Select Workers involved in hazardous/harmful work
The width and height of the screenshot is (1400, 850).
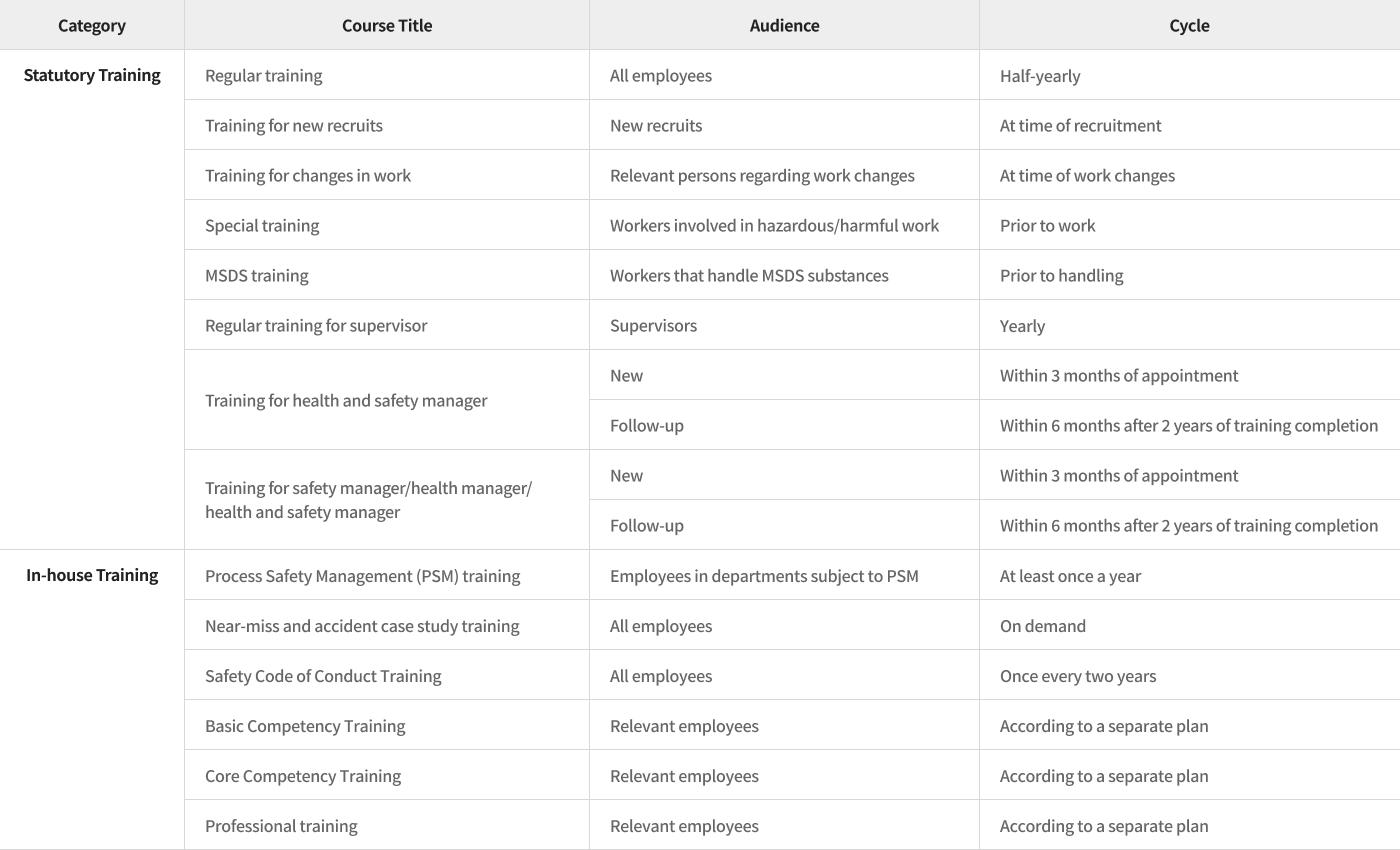(x=774, y=226)
